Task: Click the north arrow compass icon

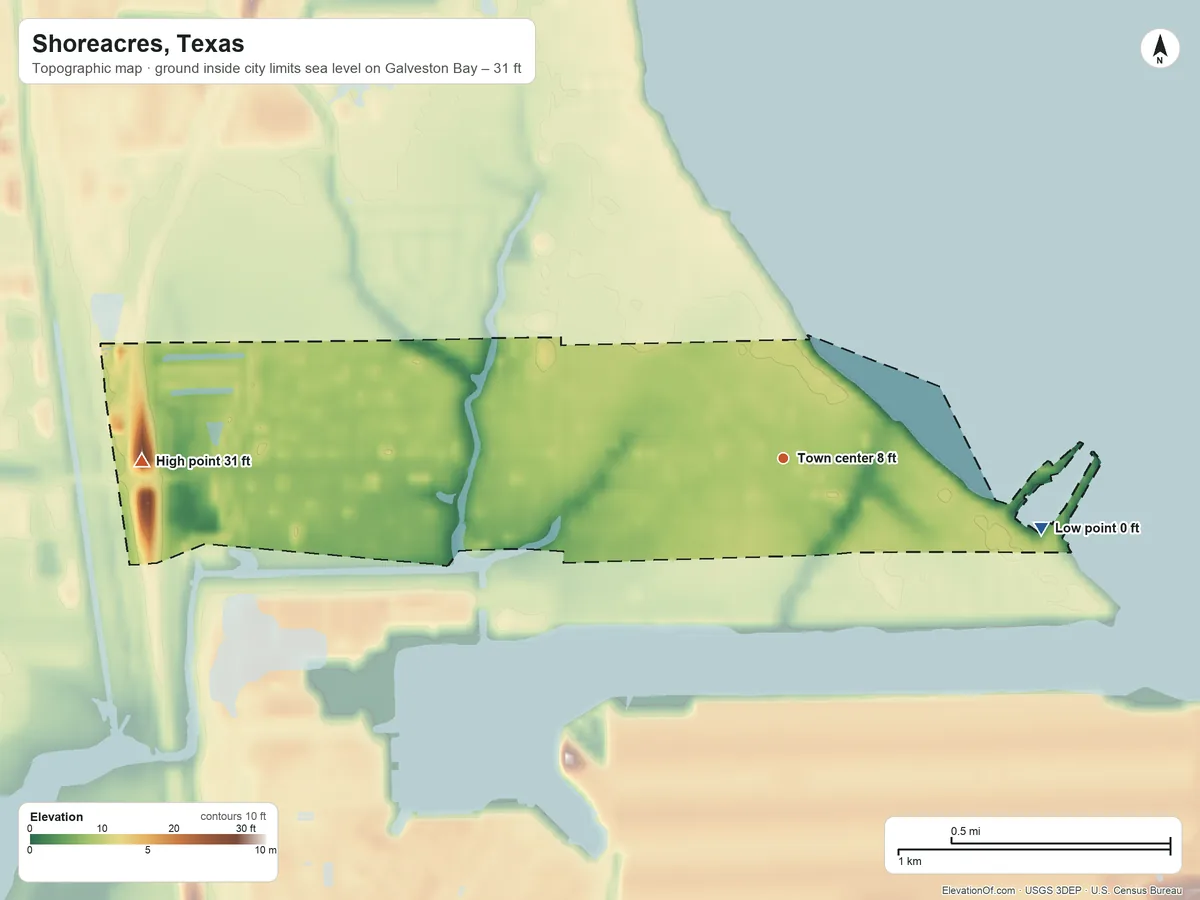Action: (1160, 49)
